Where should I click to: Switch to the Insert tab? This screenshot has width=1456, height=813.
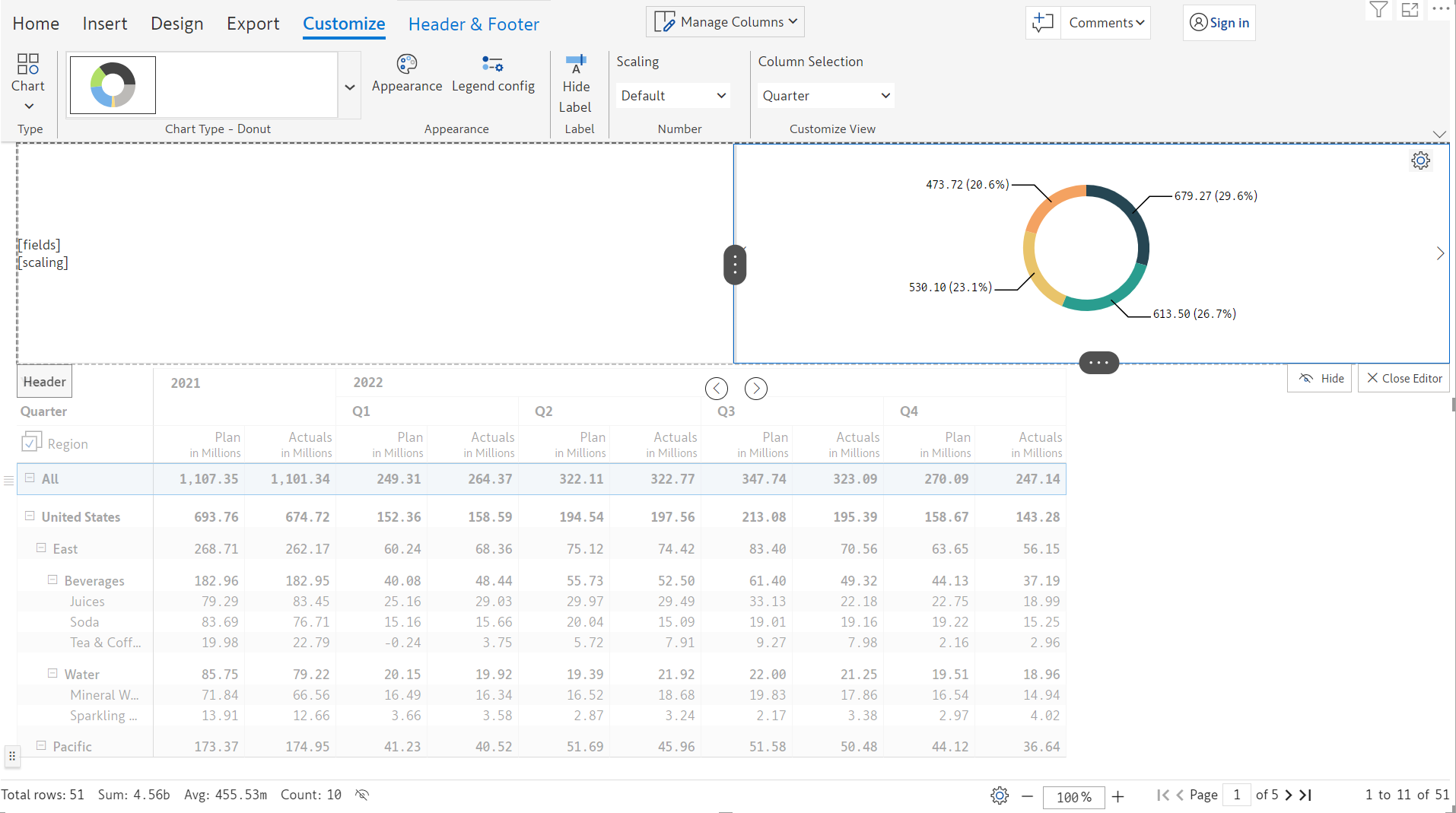point(105,24)
